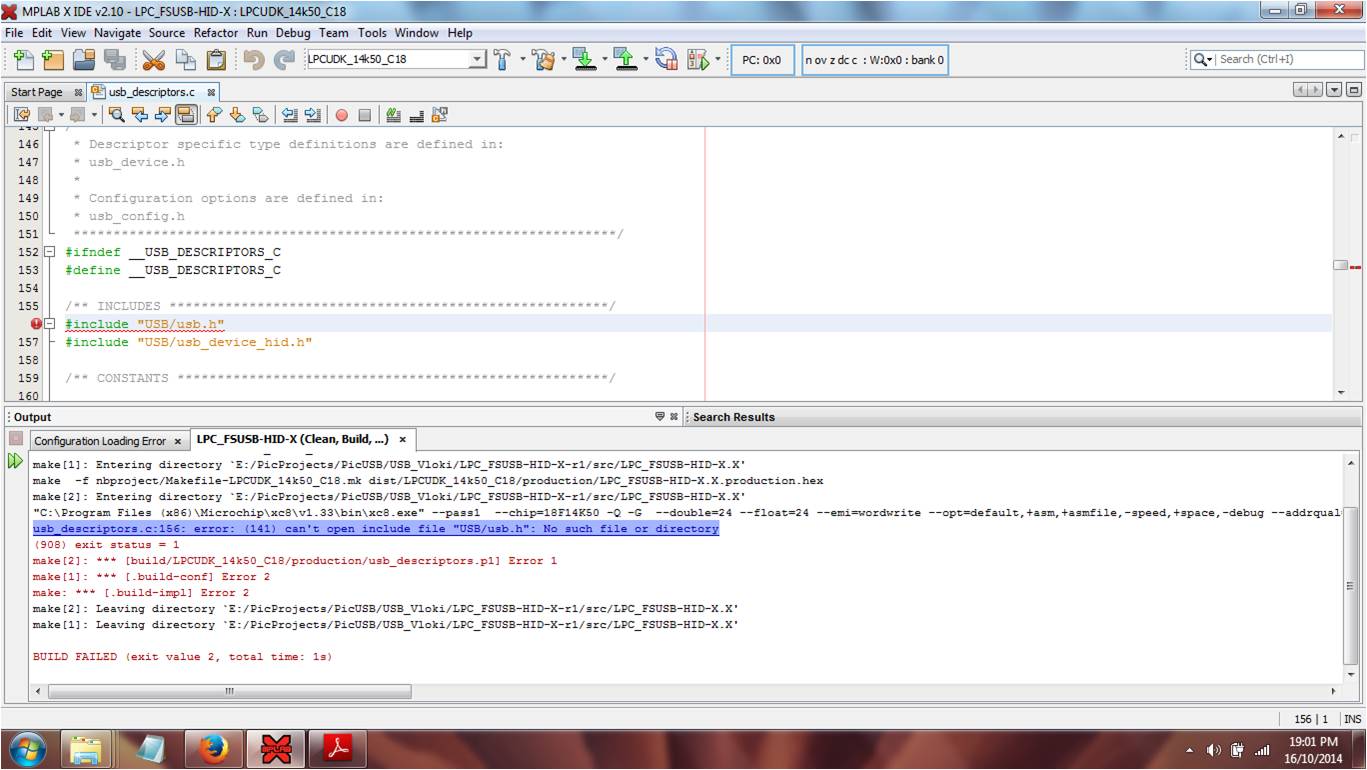Open LPCUDK_14k50_C18 configuration dropdown
The width and height of the screenshot is (1367, 770).
tap(477, 60)
